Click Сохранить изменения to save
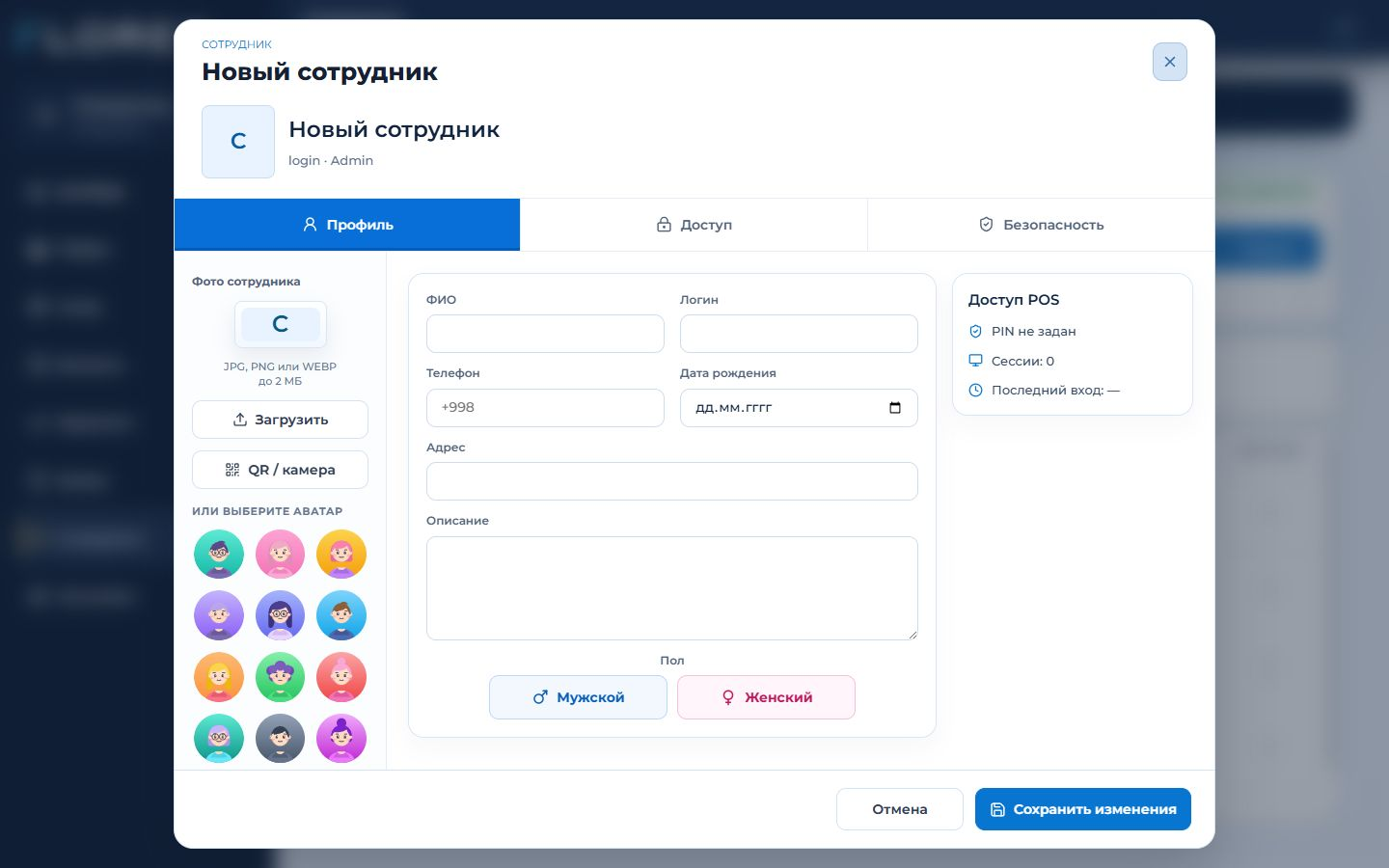1389x868 pixels. click(x=1083, y=809)
